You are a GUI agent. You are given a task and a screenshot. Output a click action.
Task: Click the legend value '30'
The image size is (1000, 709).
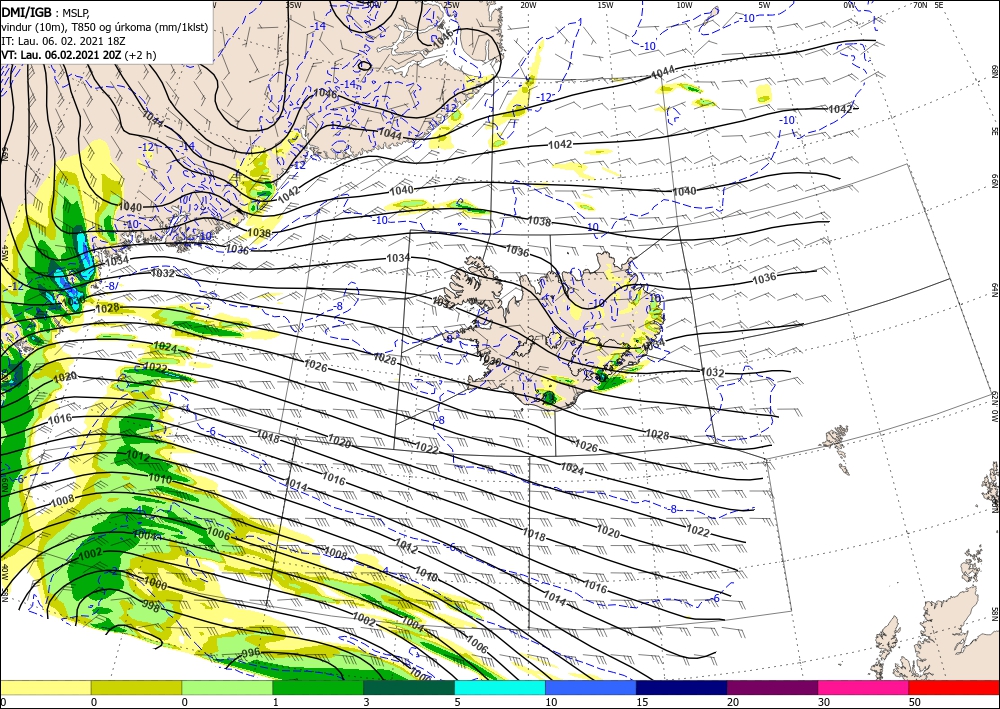pos(824,702)
